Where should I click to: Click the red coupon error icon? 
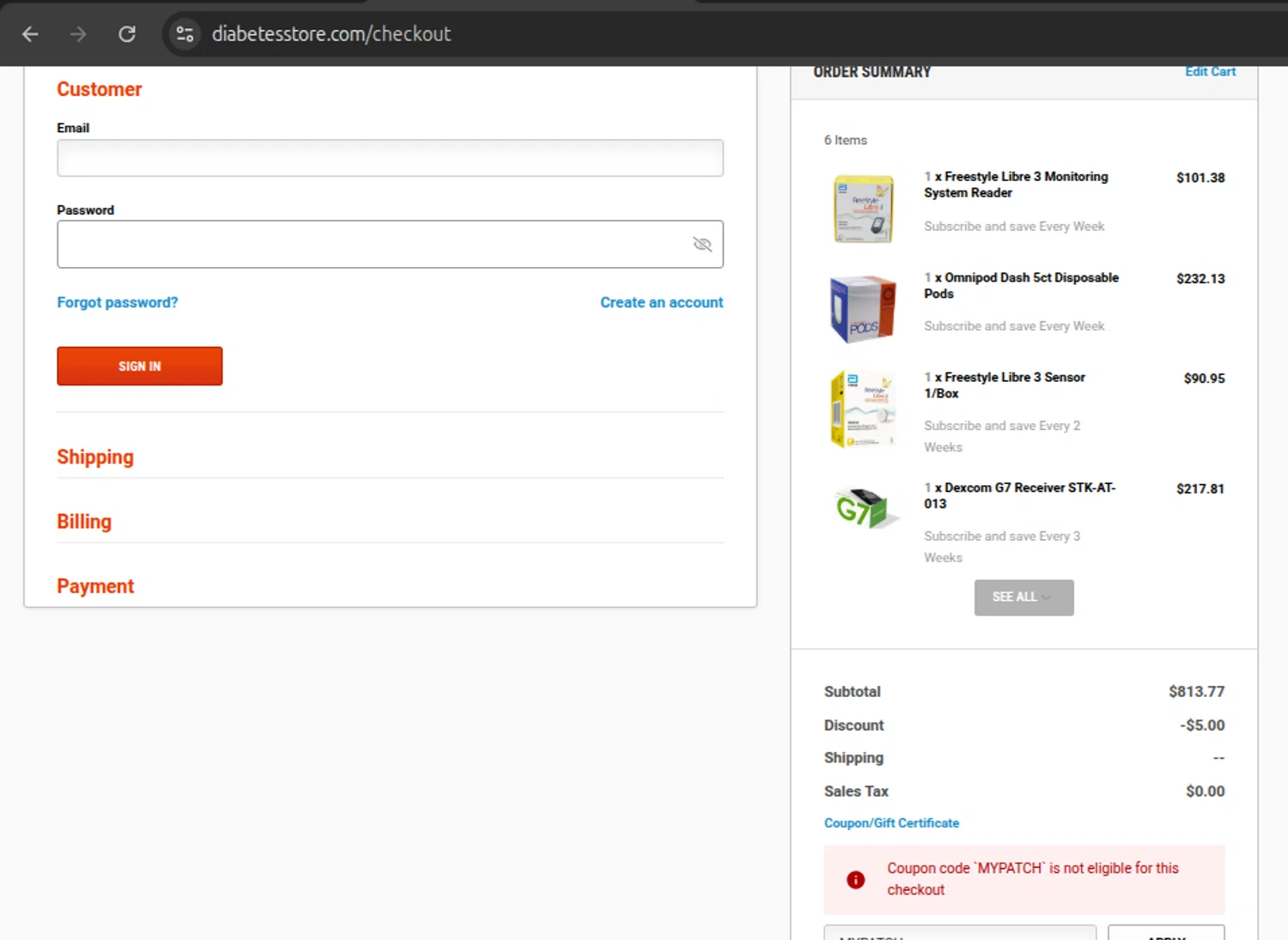(x=855, y=880)
